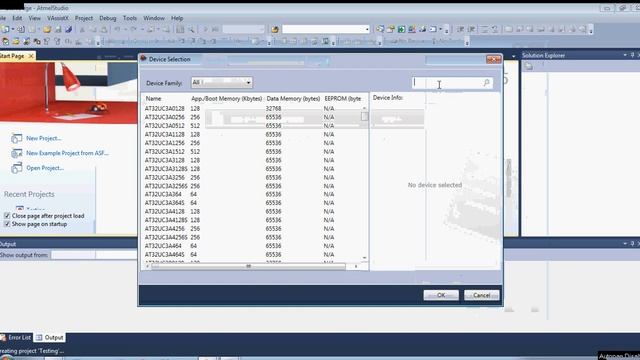Focus the device search input field
Image resolution: width=640 pixels, height=360 pixels.
447,83
